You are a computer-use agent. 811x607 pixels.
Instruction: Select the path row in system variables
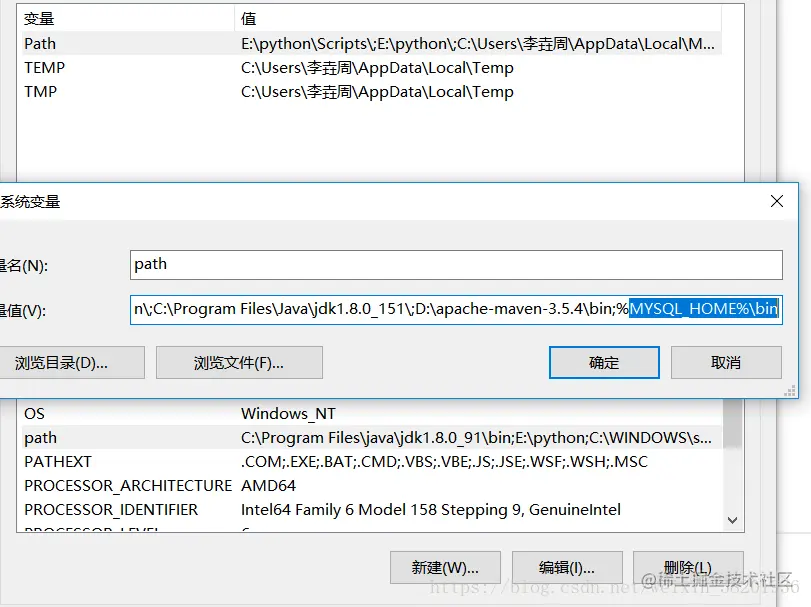[x=371, y=437]
